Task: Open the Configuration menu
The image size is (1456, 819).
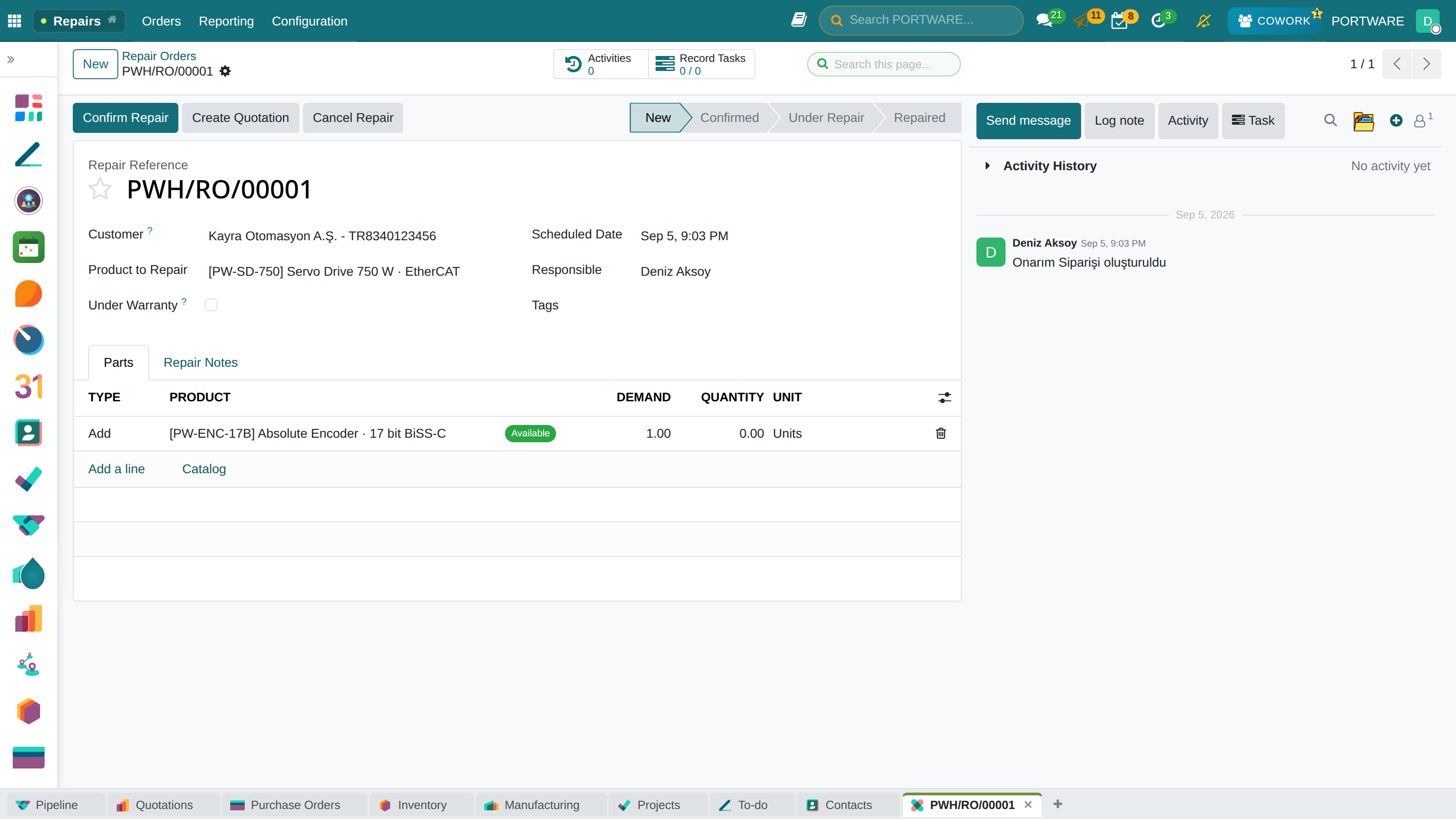Action: click(x=309, y=21)
